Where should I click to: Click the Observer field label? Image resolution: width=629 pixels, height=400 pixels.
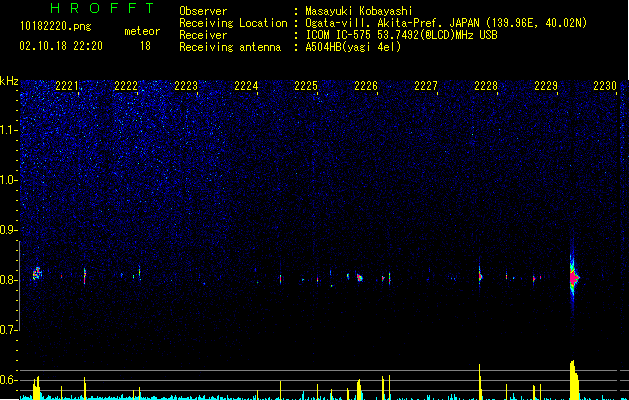tap(203, 11)
